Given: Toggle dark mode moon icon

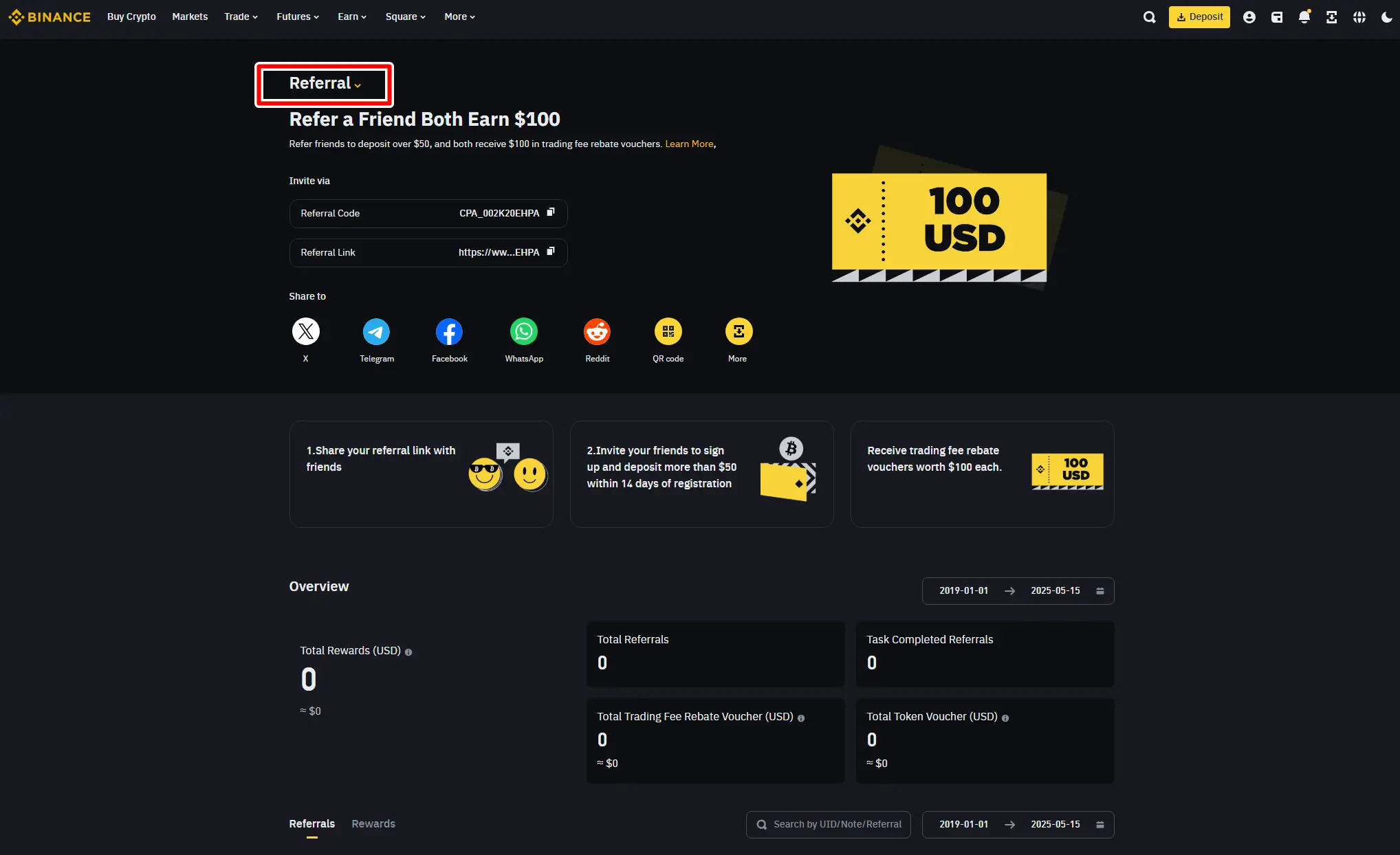Looking at the screenshot, I should coord(1386,17).
